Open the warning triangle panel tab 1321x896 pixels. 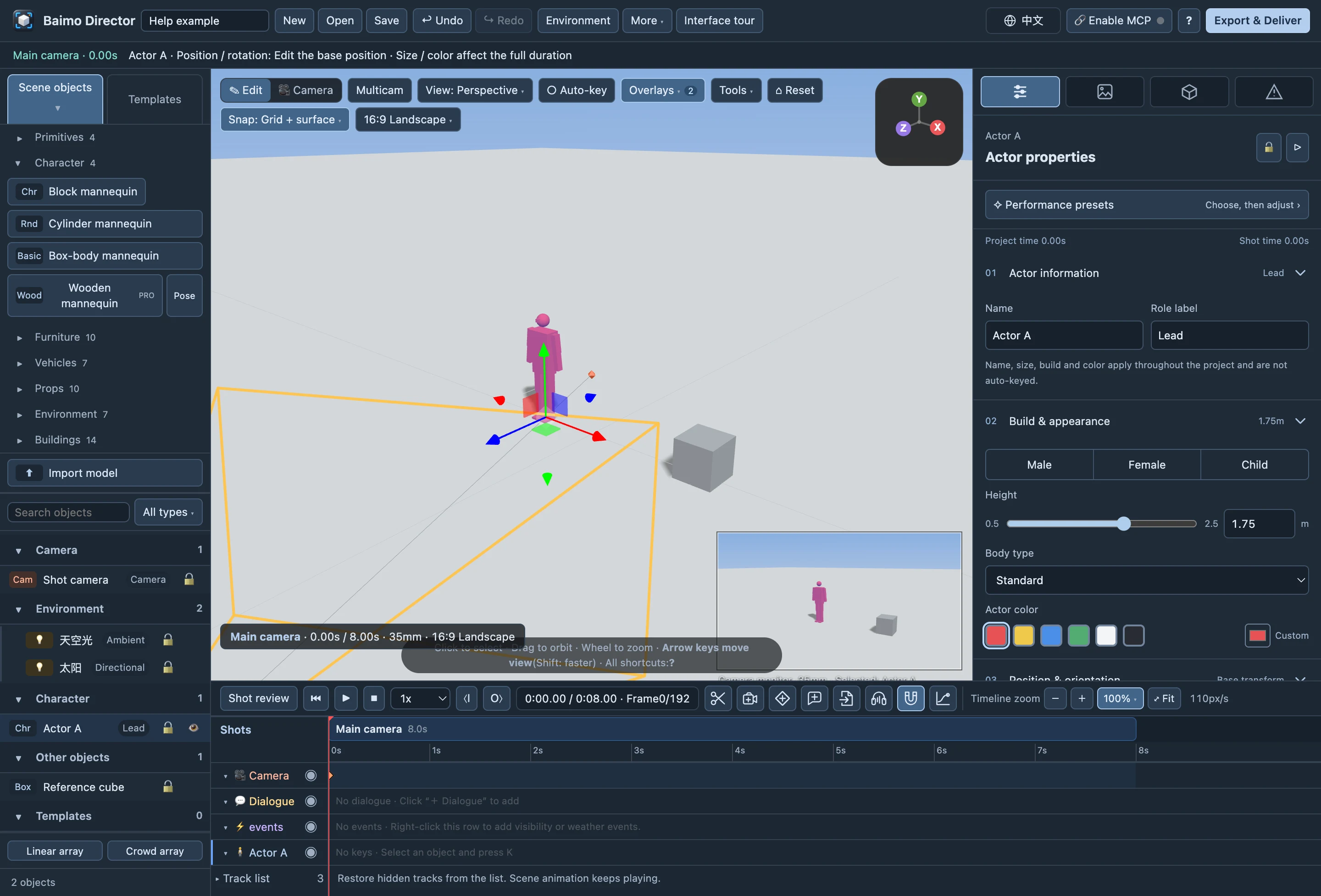1274,91
